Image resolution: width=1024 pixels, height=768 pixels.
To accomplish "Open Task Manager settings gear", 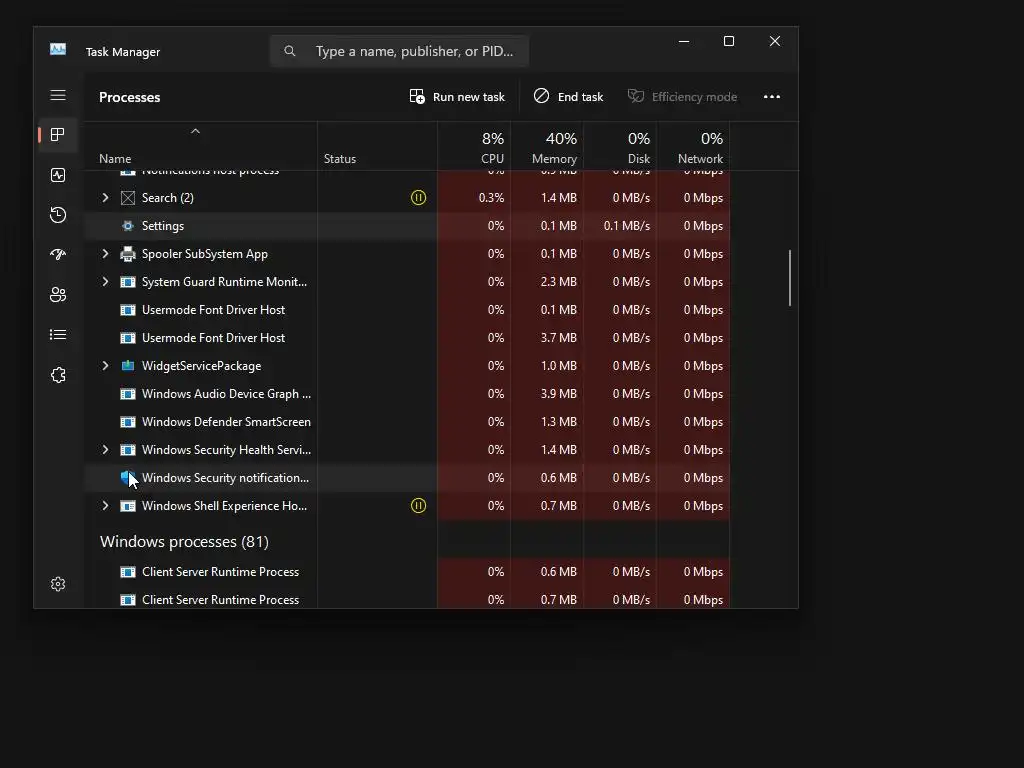I will click(58, 584).
